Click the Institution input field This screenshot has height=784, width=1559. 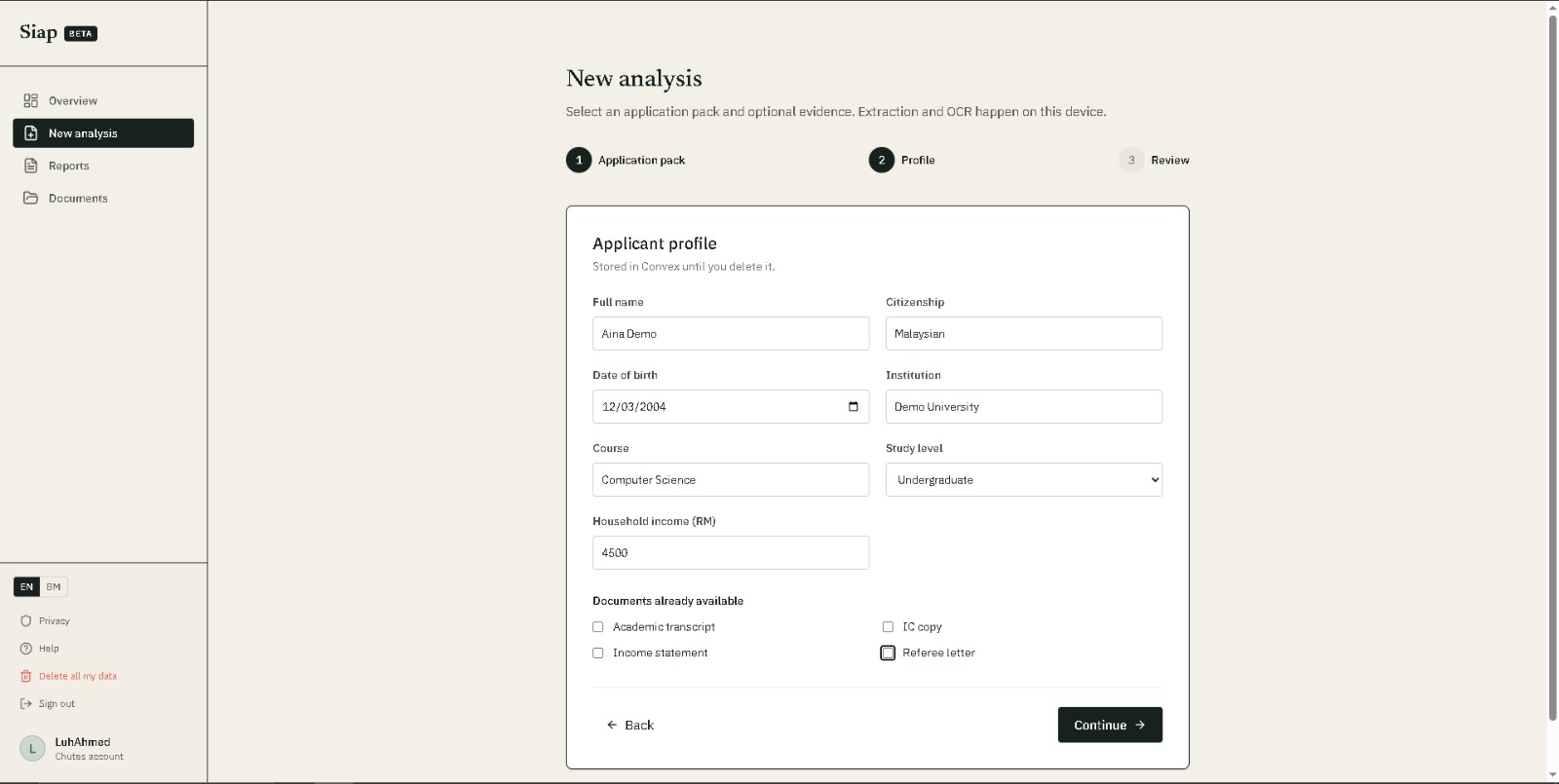point(1024,407)
